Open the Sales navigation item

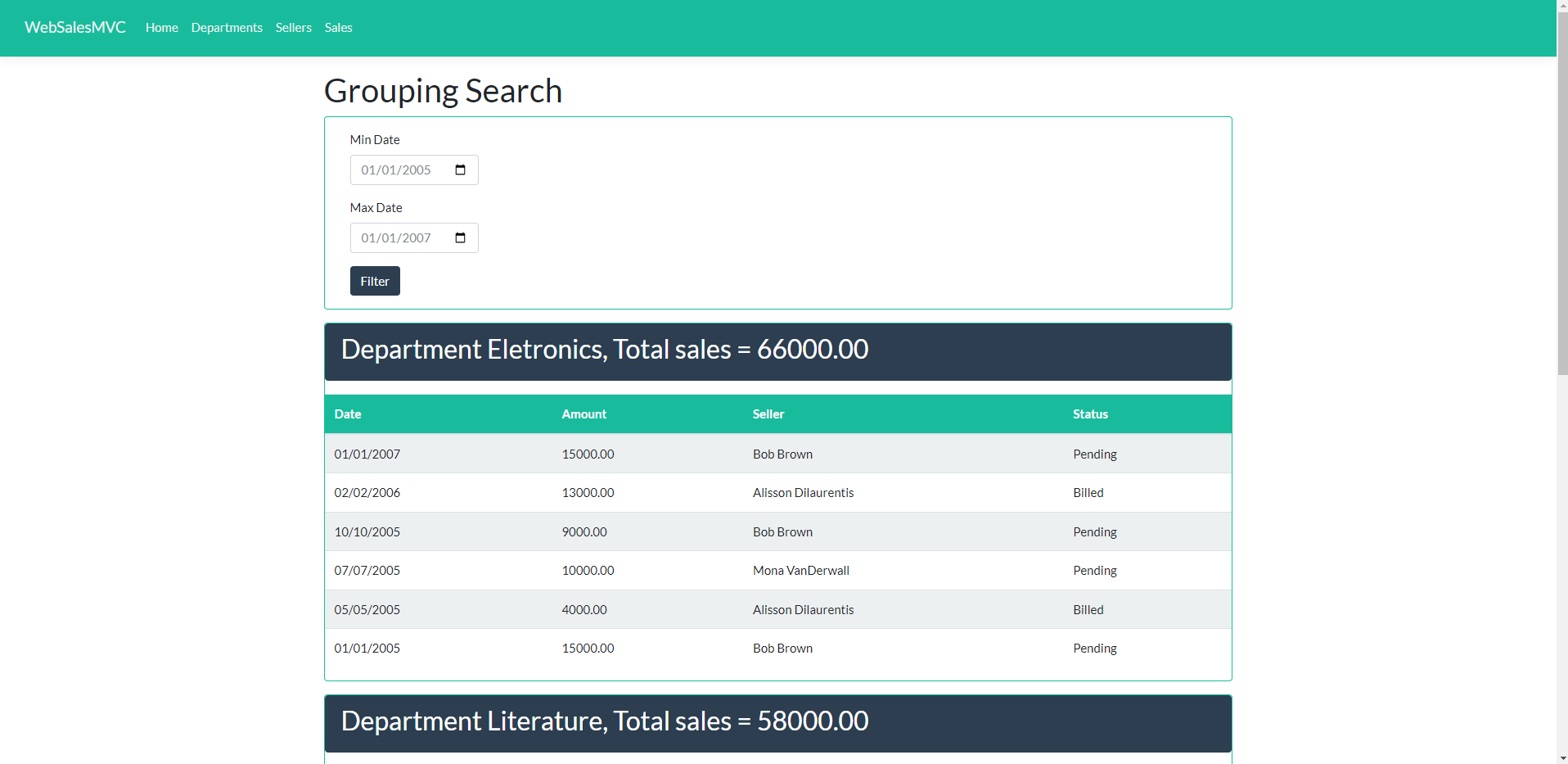338,27
